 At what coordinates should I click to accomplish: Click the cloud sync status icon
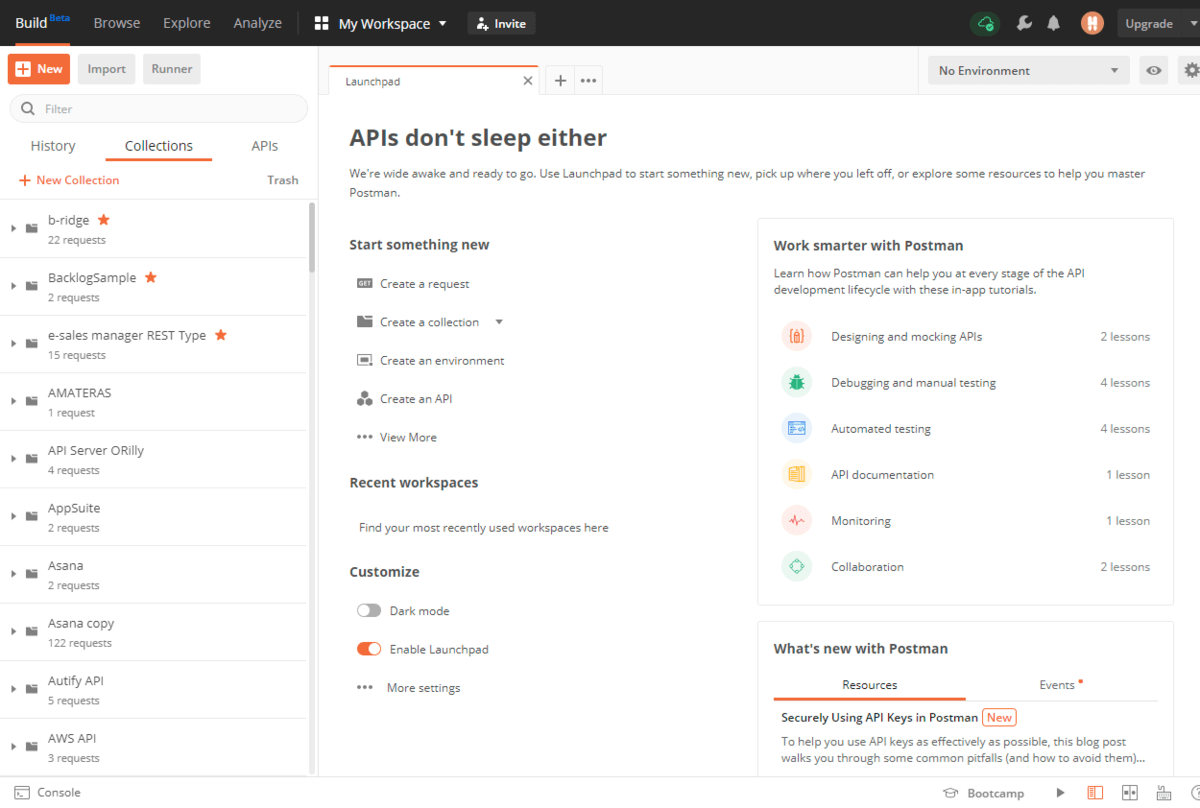[x=985, y=24]
